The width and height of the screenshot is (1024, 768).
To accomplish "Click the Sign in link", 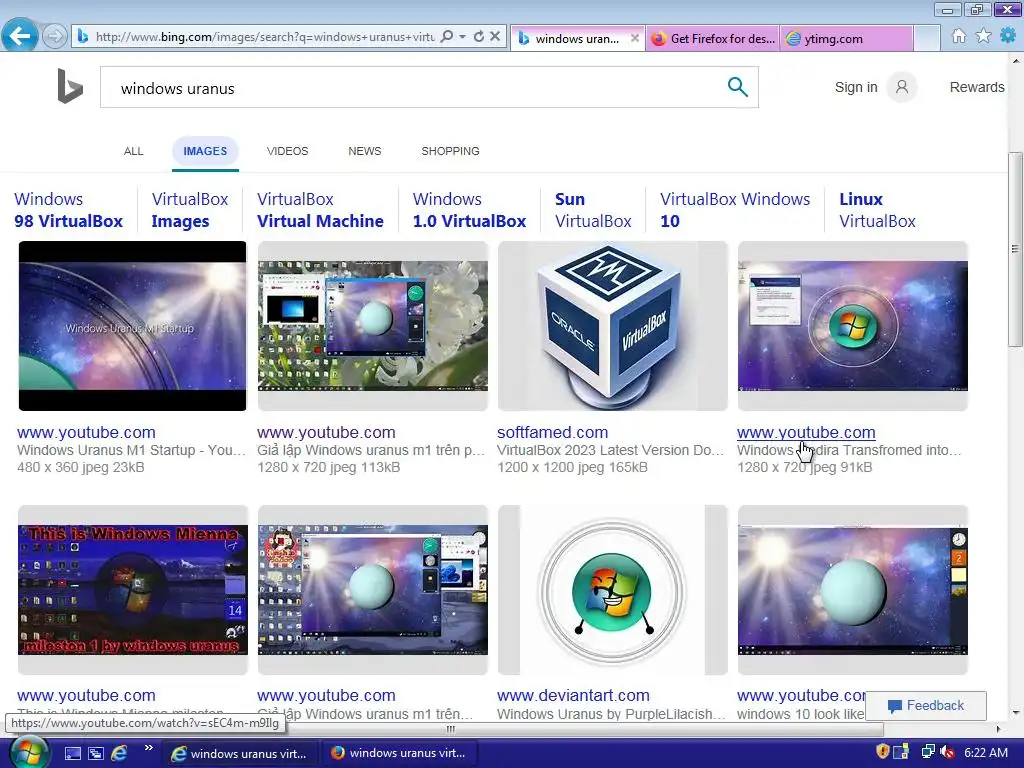I will (856, 87).
